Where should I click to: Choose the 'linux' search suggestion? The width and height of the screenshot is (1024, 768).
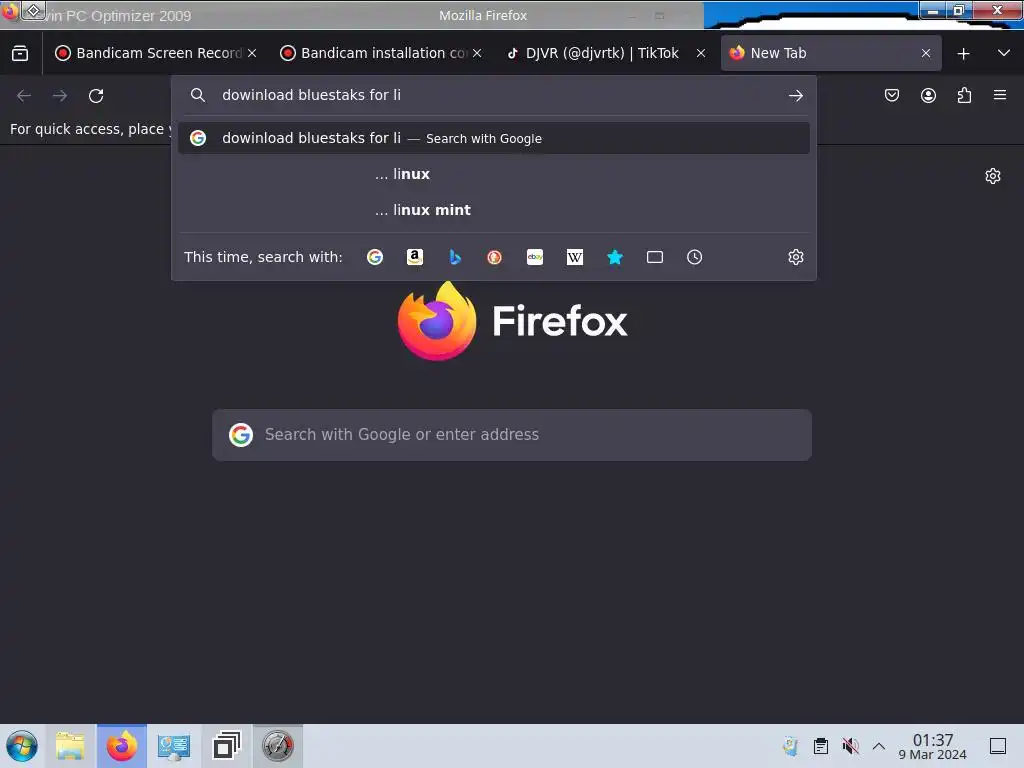point(494,174)
